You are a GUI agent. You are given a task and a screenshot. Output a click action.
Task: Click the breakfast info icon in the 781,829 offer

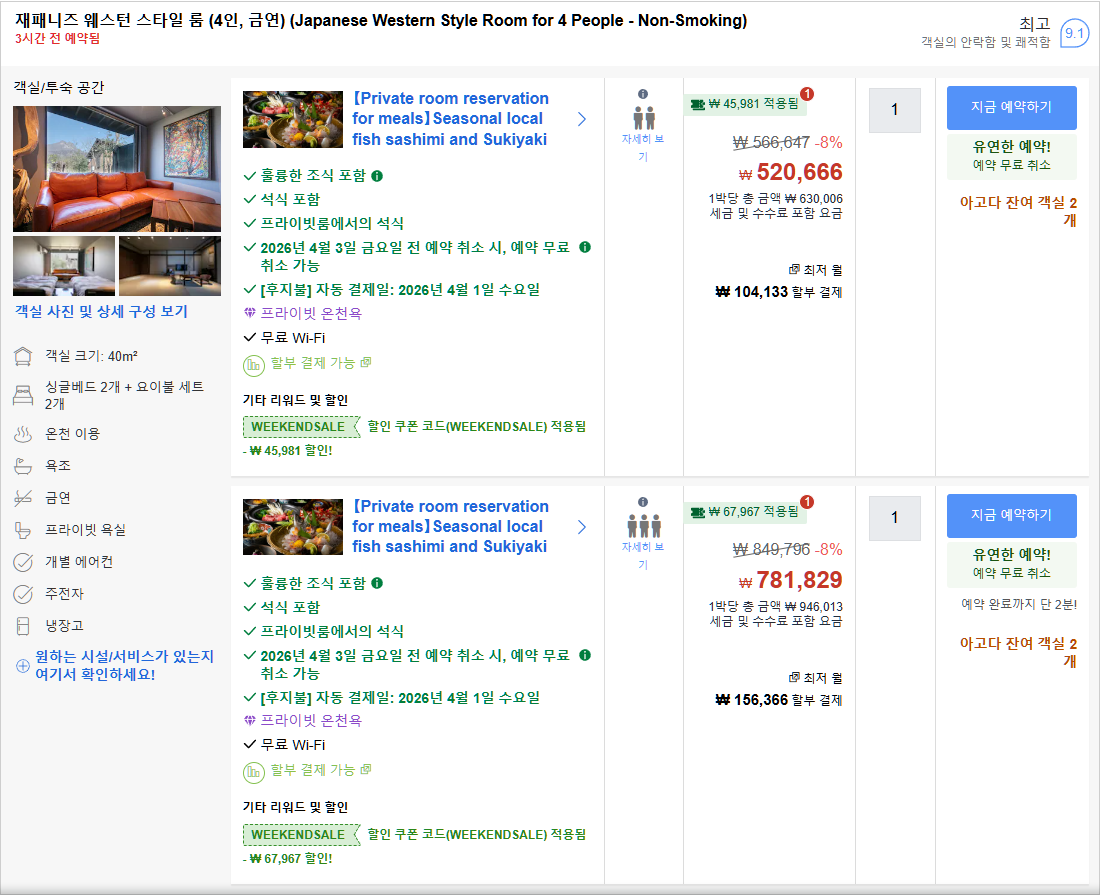[377, 584]
